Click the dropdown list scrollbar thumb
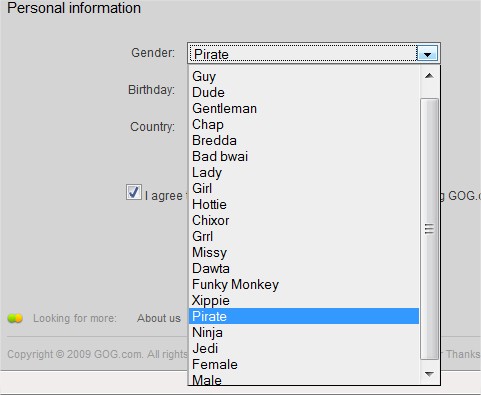The image size is (481, 395). click(x=429, y=229)
